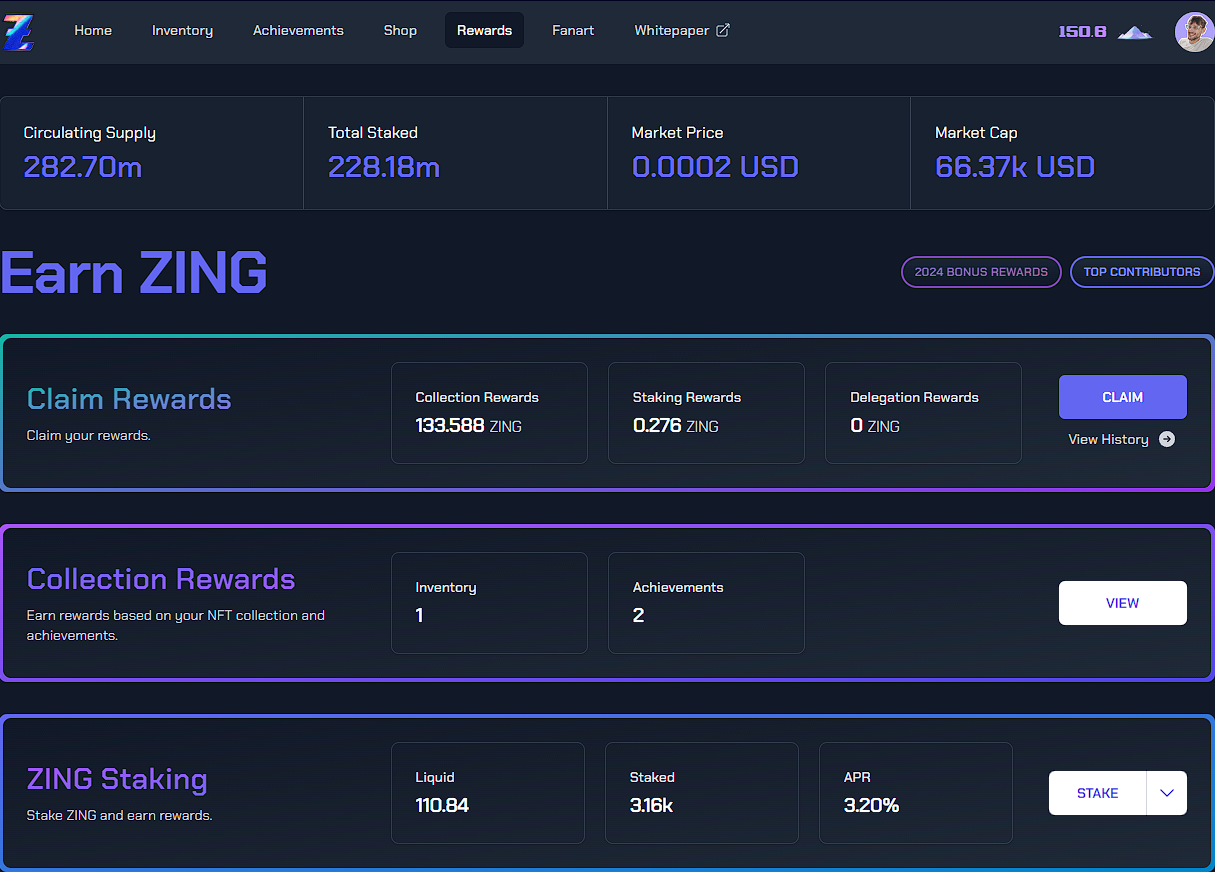
Task: Select the Rewards tab
Action: coord(484,30)
